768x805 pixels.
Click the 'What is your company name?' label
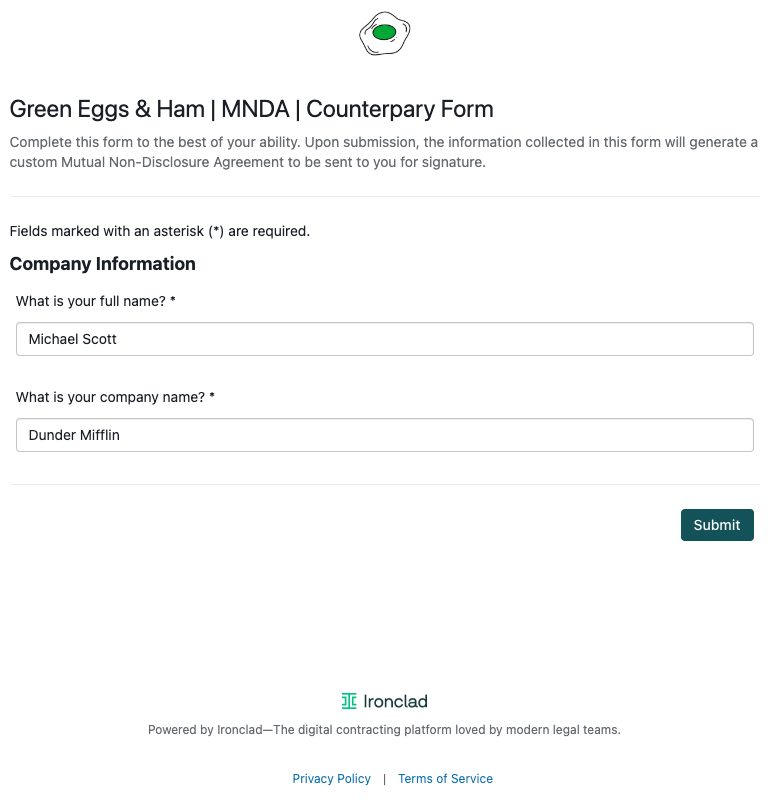pos(110,397)
